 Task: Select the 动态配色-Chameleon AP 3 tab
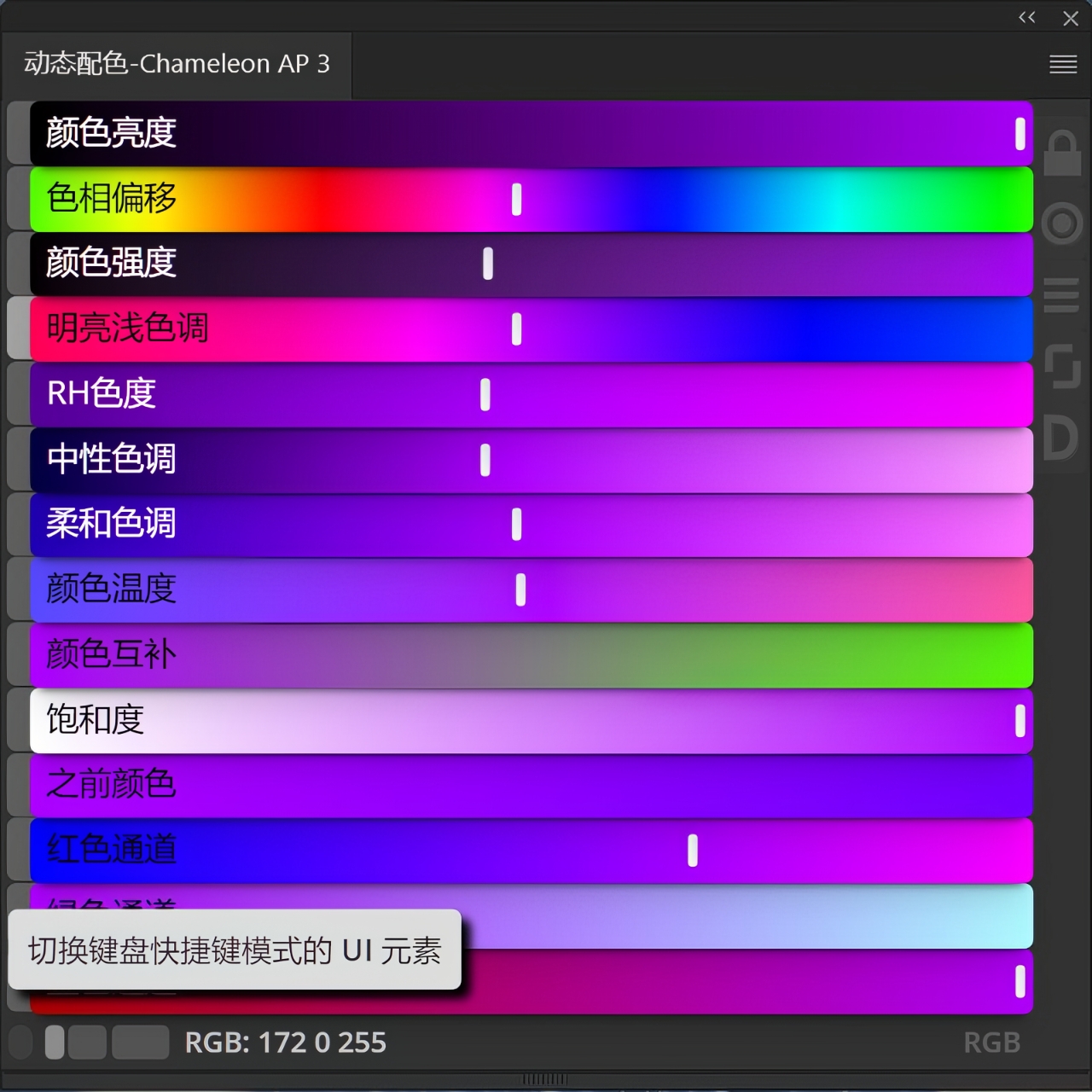[177, 64]
